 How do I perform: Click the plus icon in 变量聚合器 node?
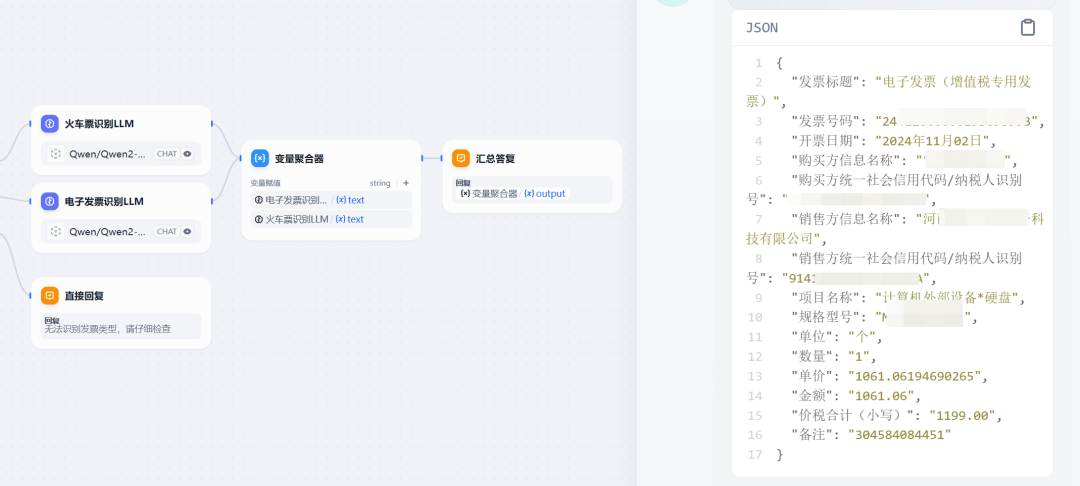(406, 183)
